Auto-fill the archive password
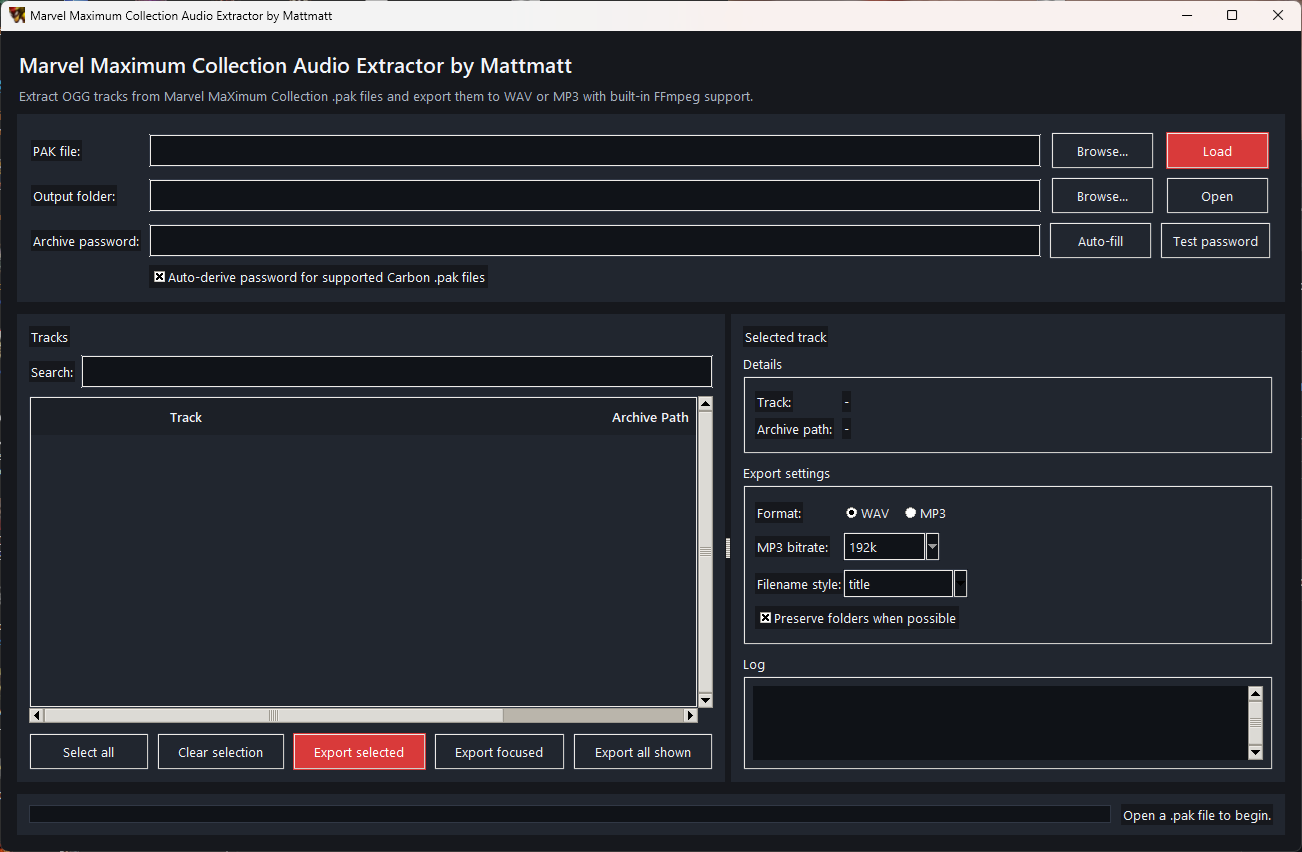Viewport: 1302px width, 852px height. coord(1100,240)
